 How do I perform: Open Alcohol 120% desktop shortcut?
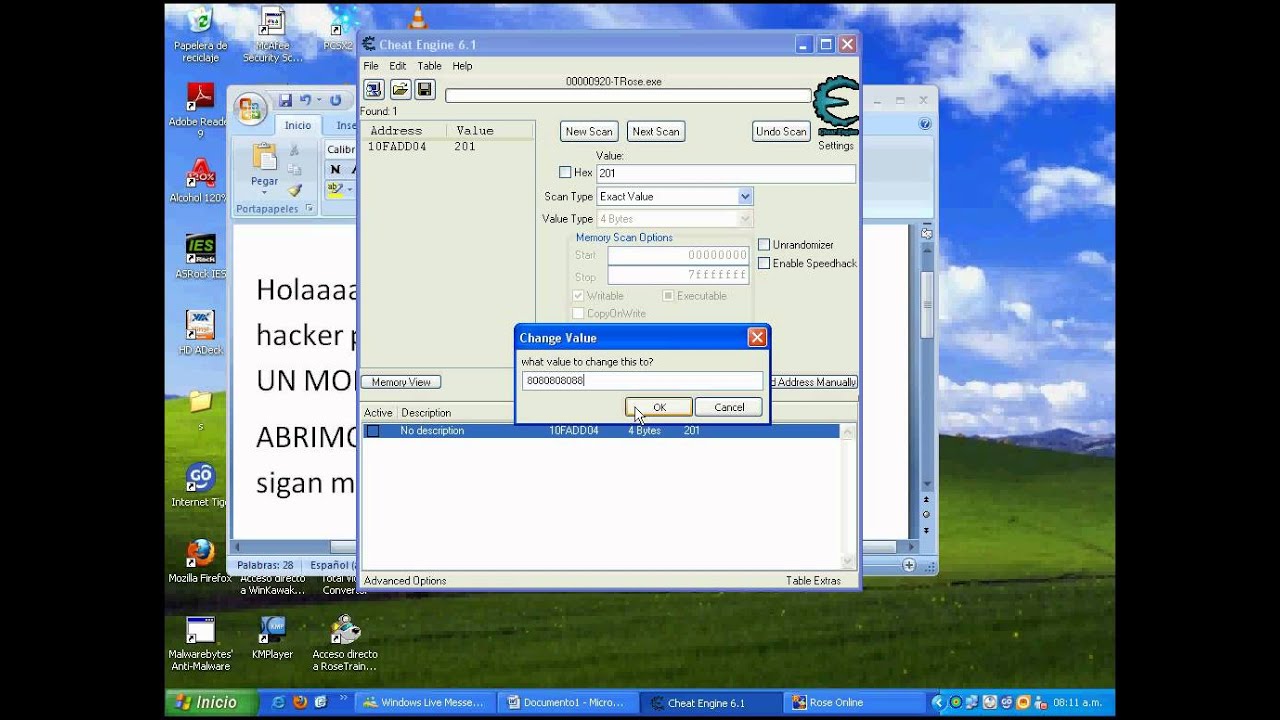coord(199,180)
